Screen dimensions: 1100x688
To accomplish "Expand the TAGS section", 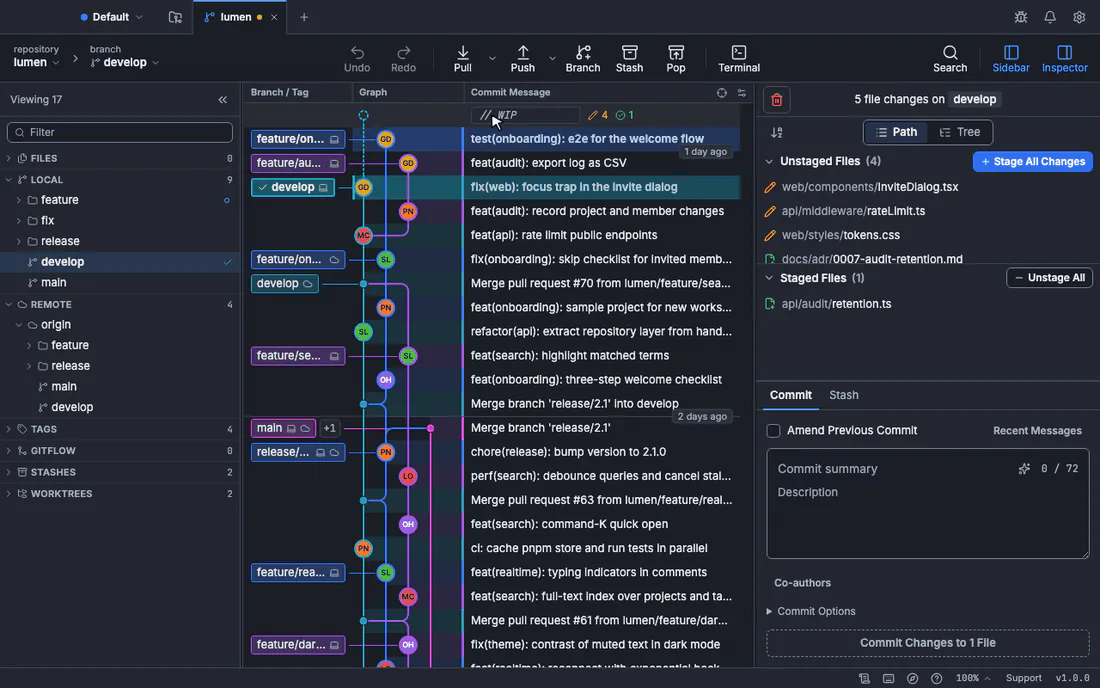I will tap(8, 429).
